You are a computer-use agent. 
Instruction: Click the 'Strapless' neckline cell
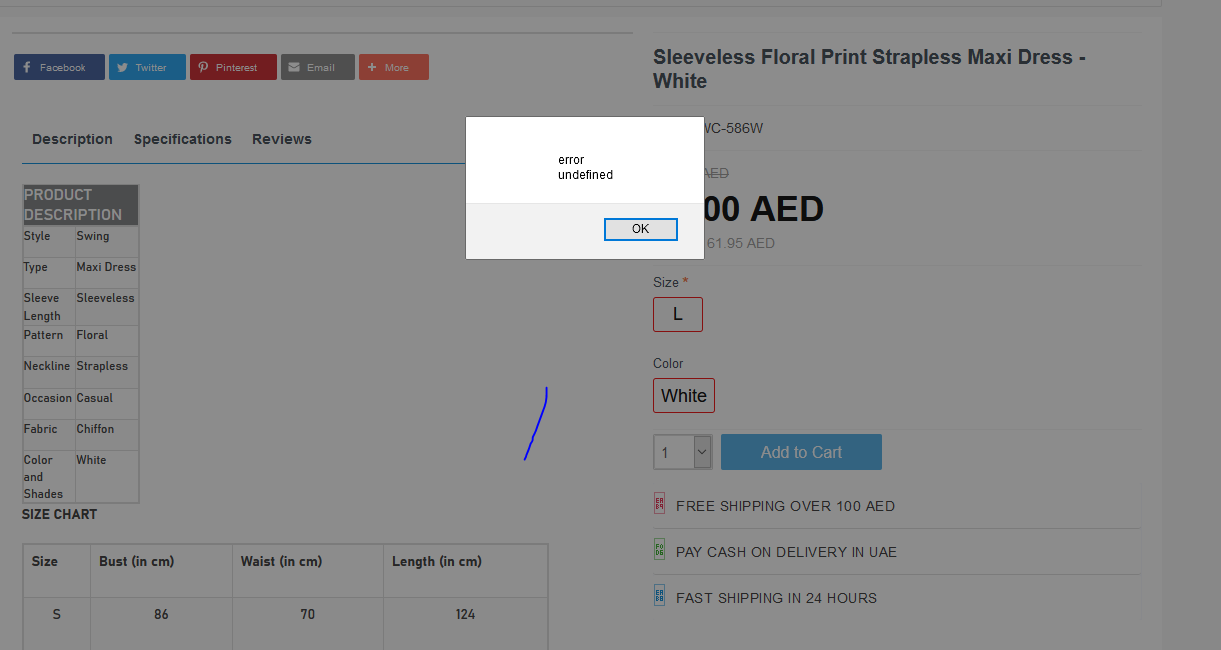[107, 372]
